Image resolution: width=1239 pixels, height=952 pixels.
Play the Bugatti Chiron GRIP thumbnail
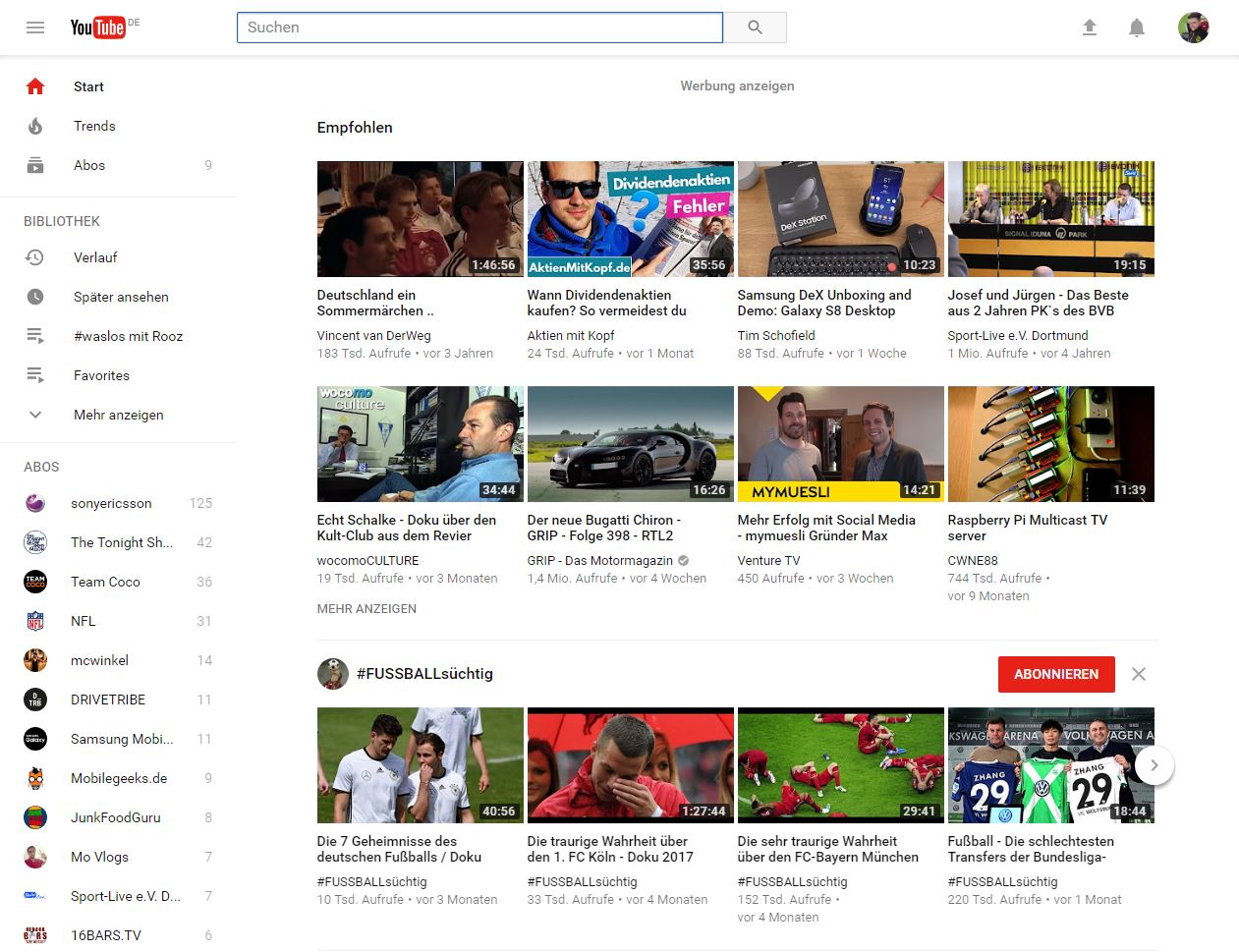(x=631, y=444)
